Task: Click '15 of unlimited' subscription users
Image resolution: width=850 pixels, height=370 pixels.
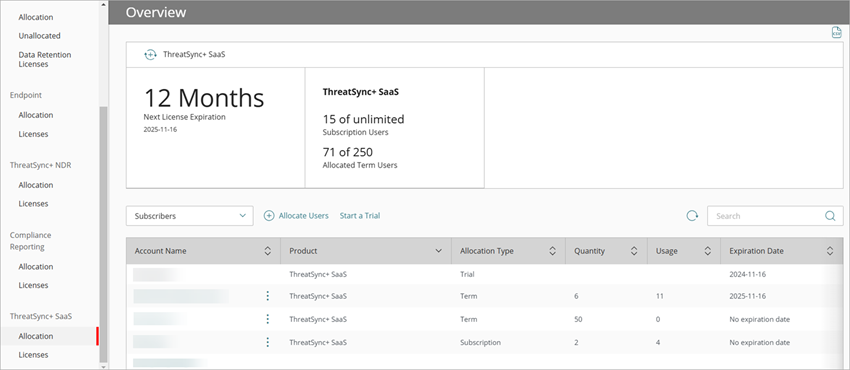Action: (363, 119)
